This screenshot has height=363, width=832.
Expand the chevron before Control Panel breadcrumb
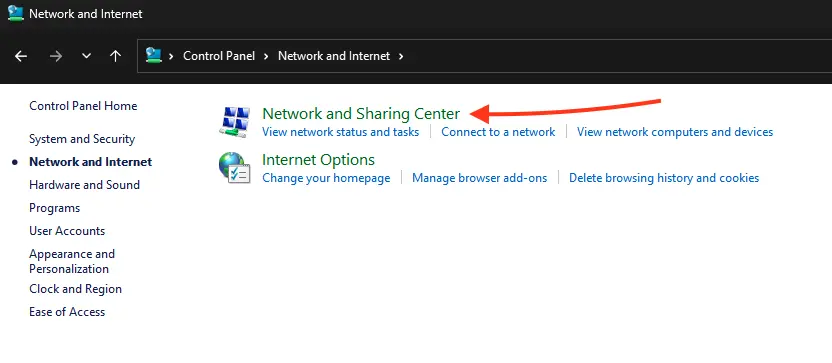(x=171, y=56)
